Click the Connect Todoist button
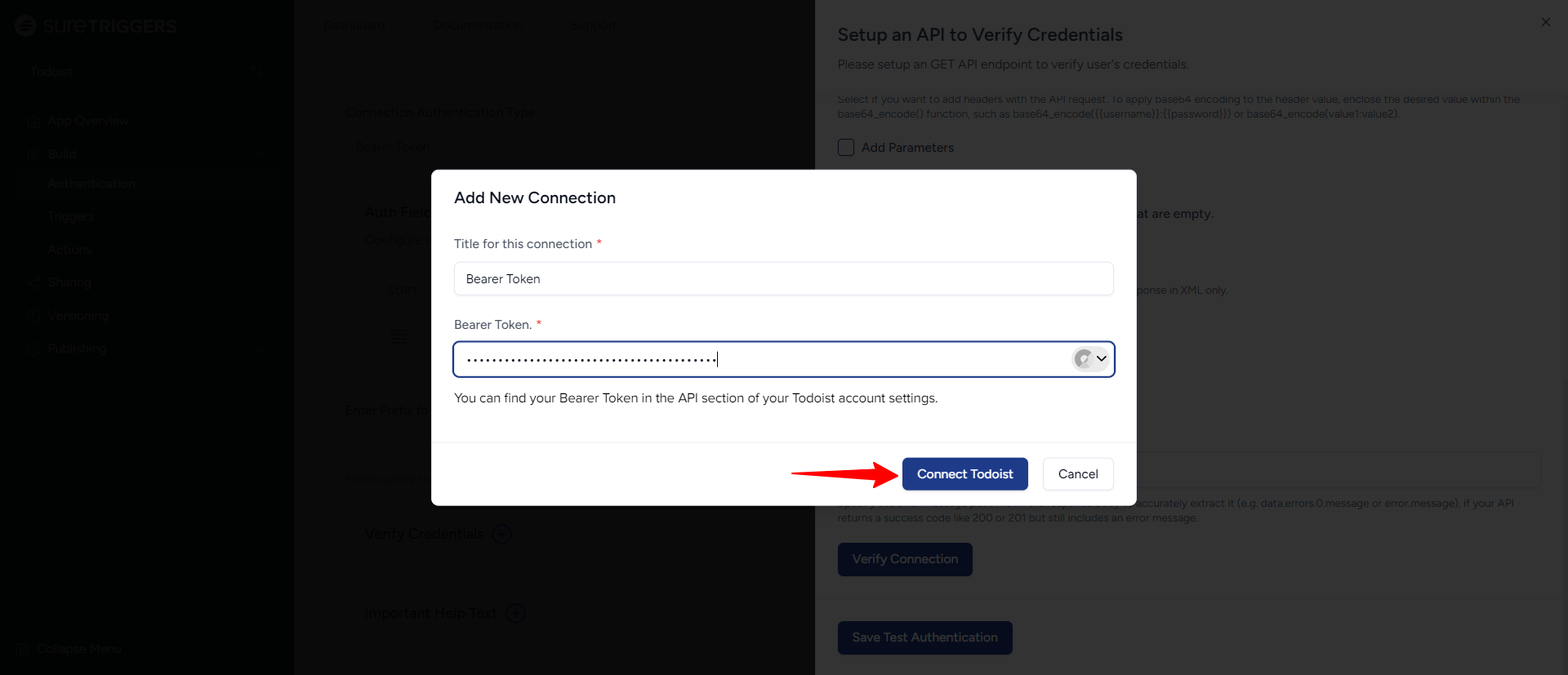 point(964,474)
